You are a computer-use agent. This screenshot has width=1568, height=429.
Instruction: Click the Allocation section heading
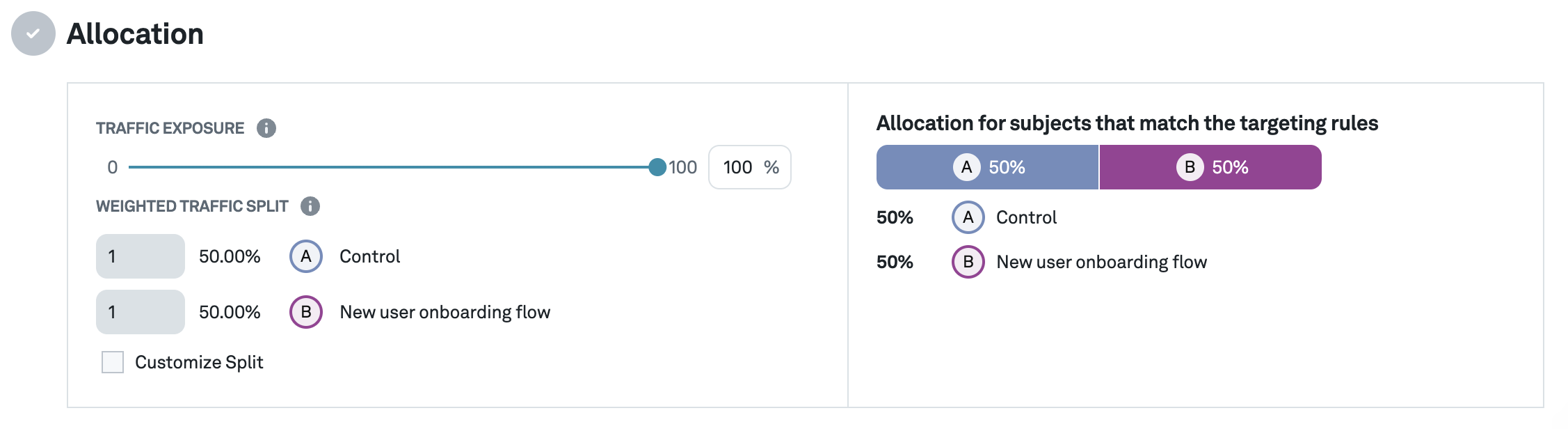pyautogui.click(x=135, y=33)
